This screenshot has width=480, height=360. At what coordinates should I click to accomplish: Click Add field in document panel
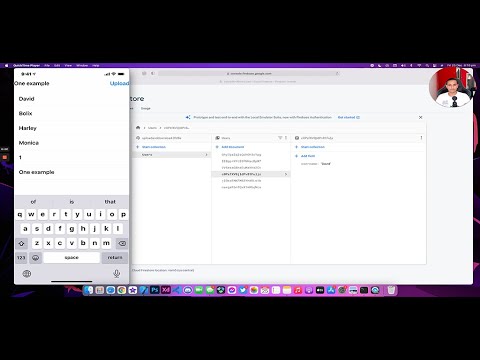tap(308, 156)
